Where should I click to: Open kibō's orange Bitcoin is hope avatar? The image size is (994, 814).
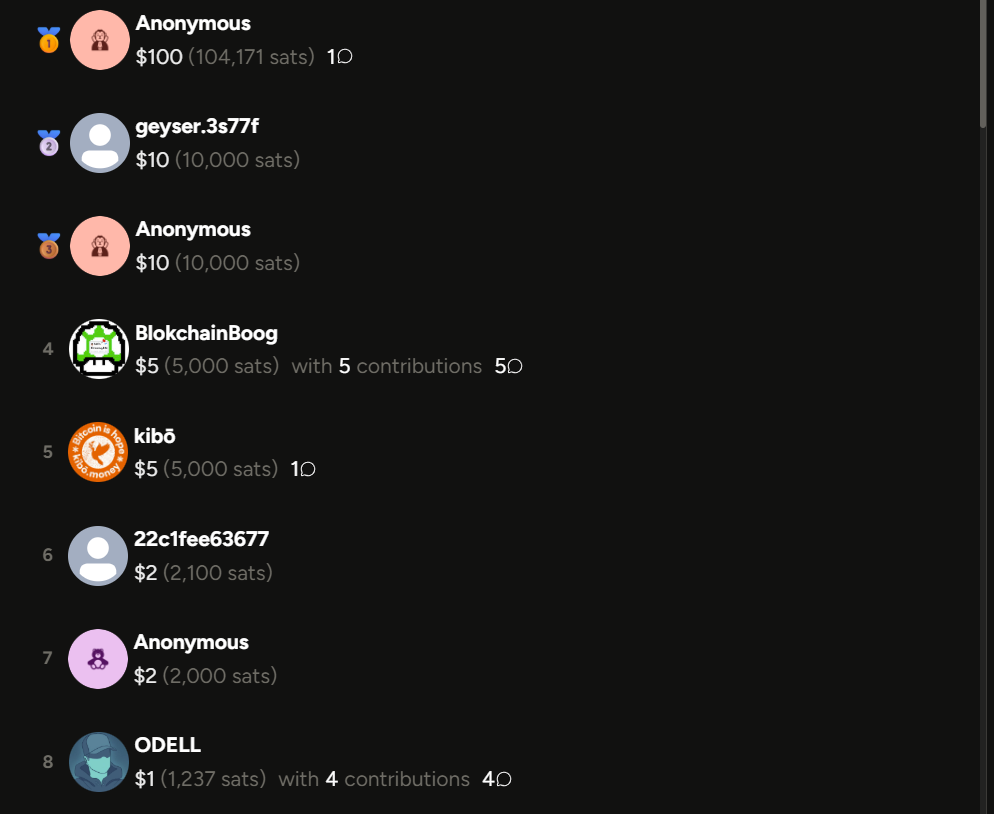click(98, 452)
